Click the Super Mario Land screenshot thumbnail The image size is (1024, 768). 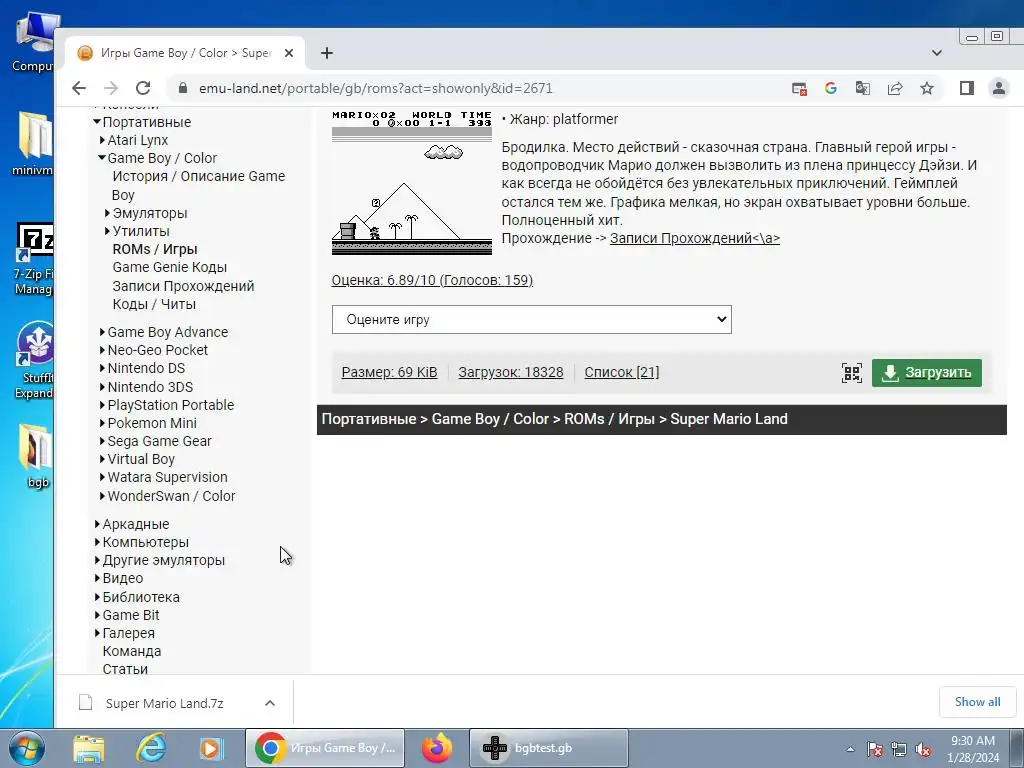tap(411, 182)
